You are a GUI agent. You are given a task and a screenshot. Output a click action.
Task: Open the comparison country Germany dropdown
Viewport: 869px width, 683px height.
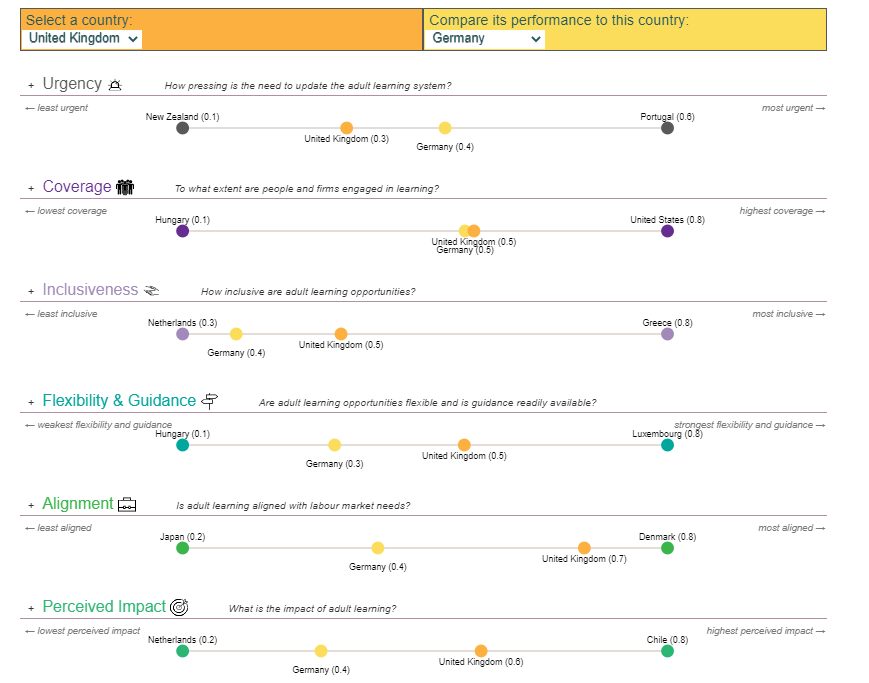coord(487,39)
